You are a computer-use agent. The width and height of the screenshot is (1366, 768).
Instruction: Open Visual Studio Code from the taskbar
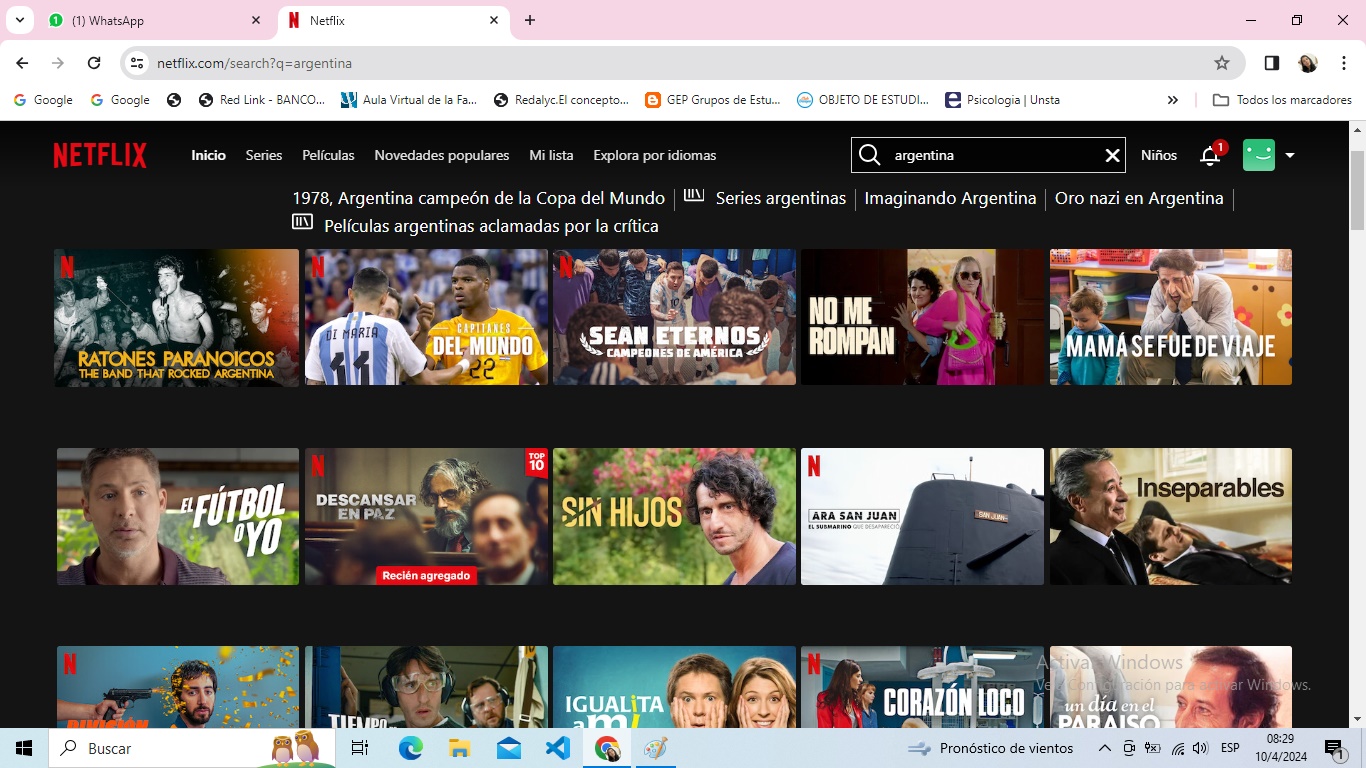[x=558, y=748]
